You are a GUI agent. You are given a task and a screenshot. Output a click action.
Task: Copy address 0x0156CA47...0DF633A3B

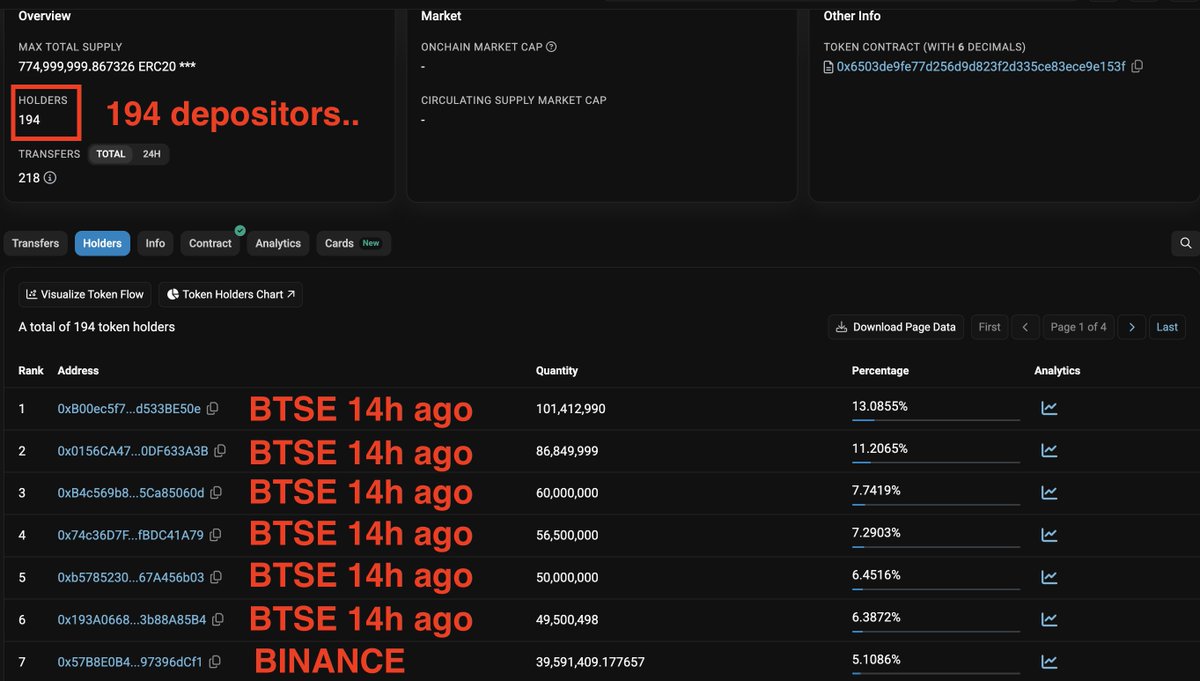(220, 451)
